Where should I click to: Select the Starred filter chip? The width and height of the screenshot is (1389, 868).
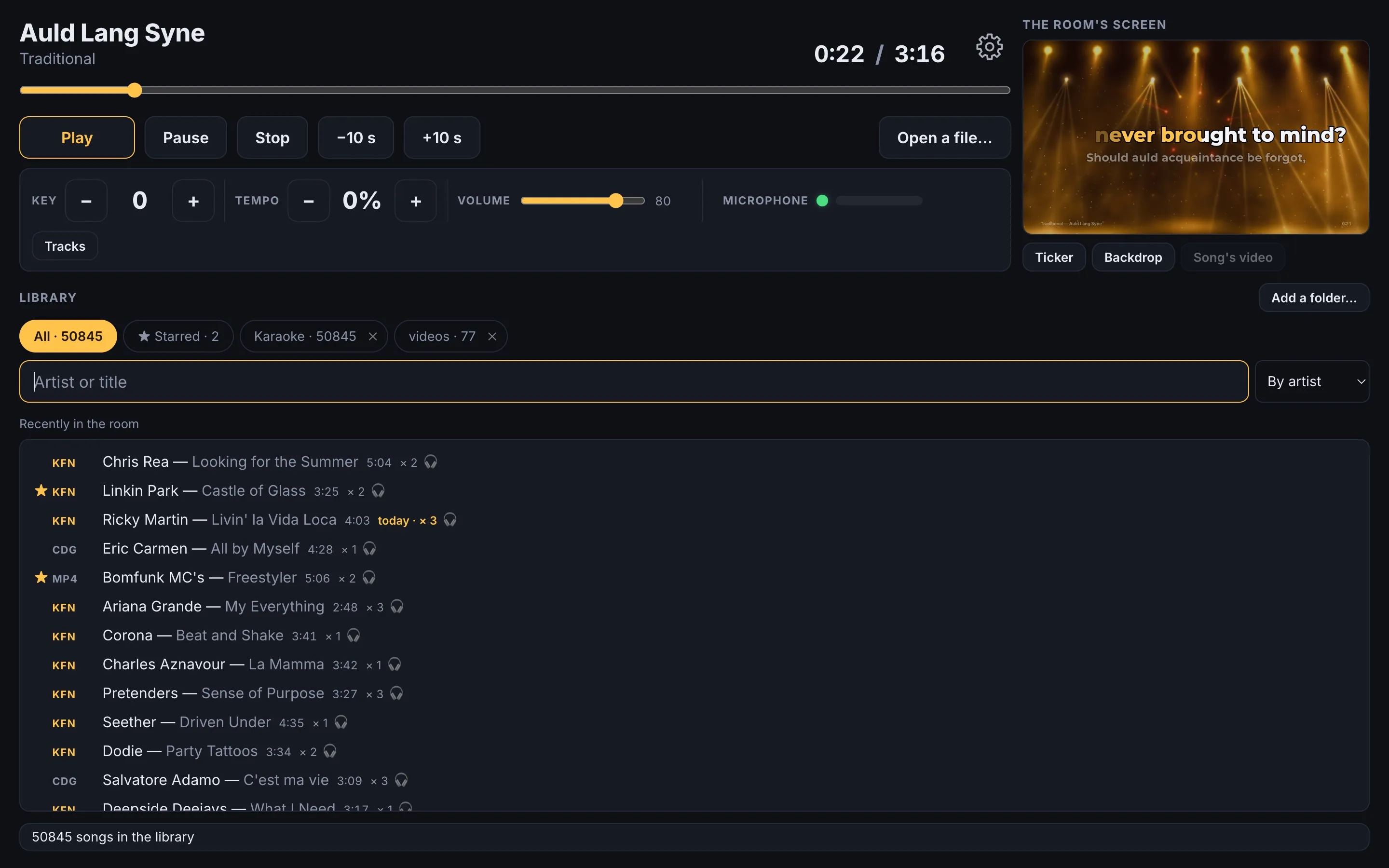tap(178, 337)
